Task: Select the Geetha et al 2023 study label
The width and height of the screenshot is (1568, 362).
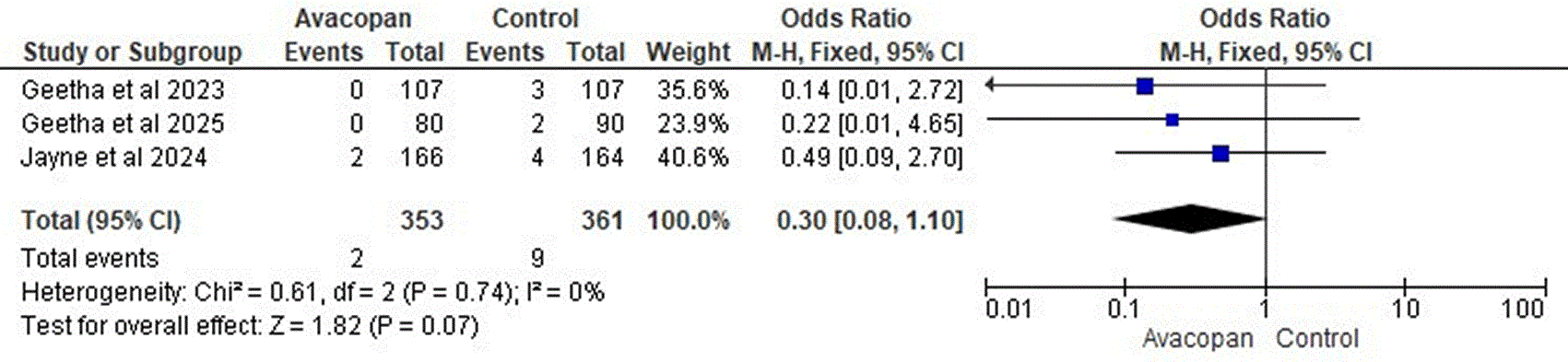Action: [x=123, y=89]
